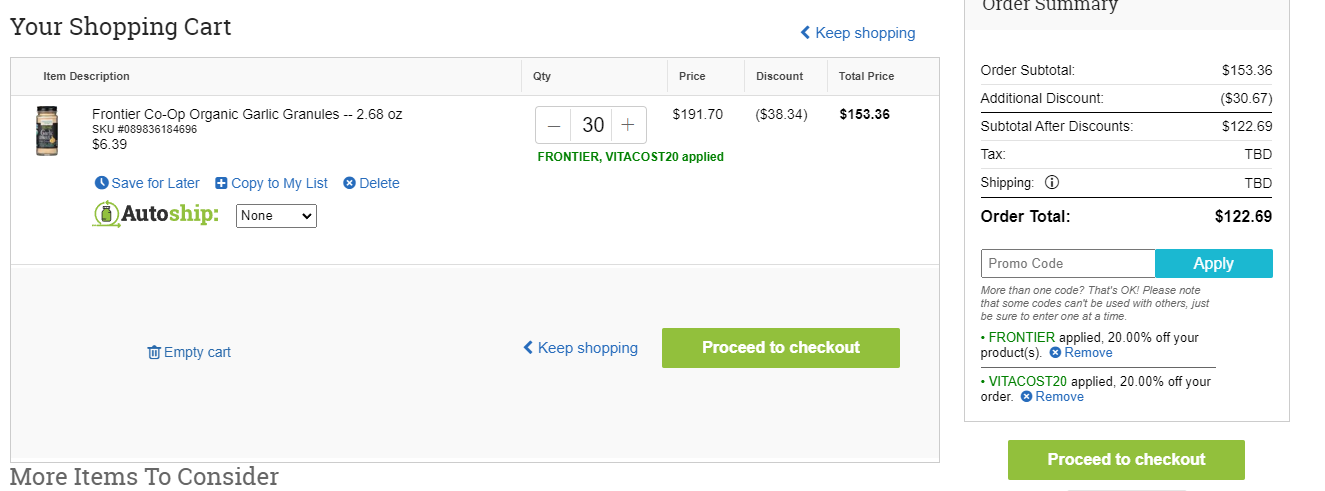
Task: Click the Save for Later clock icon
Action: point(101,183)
